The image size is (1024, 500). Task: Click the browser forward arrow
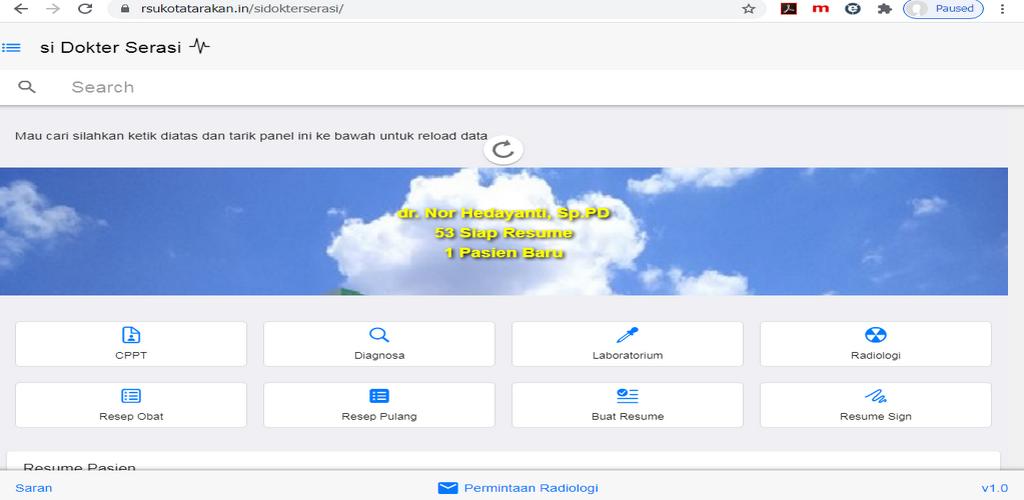click(53, 9)
